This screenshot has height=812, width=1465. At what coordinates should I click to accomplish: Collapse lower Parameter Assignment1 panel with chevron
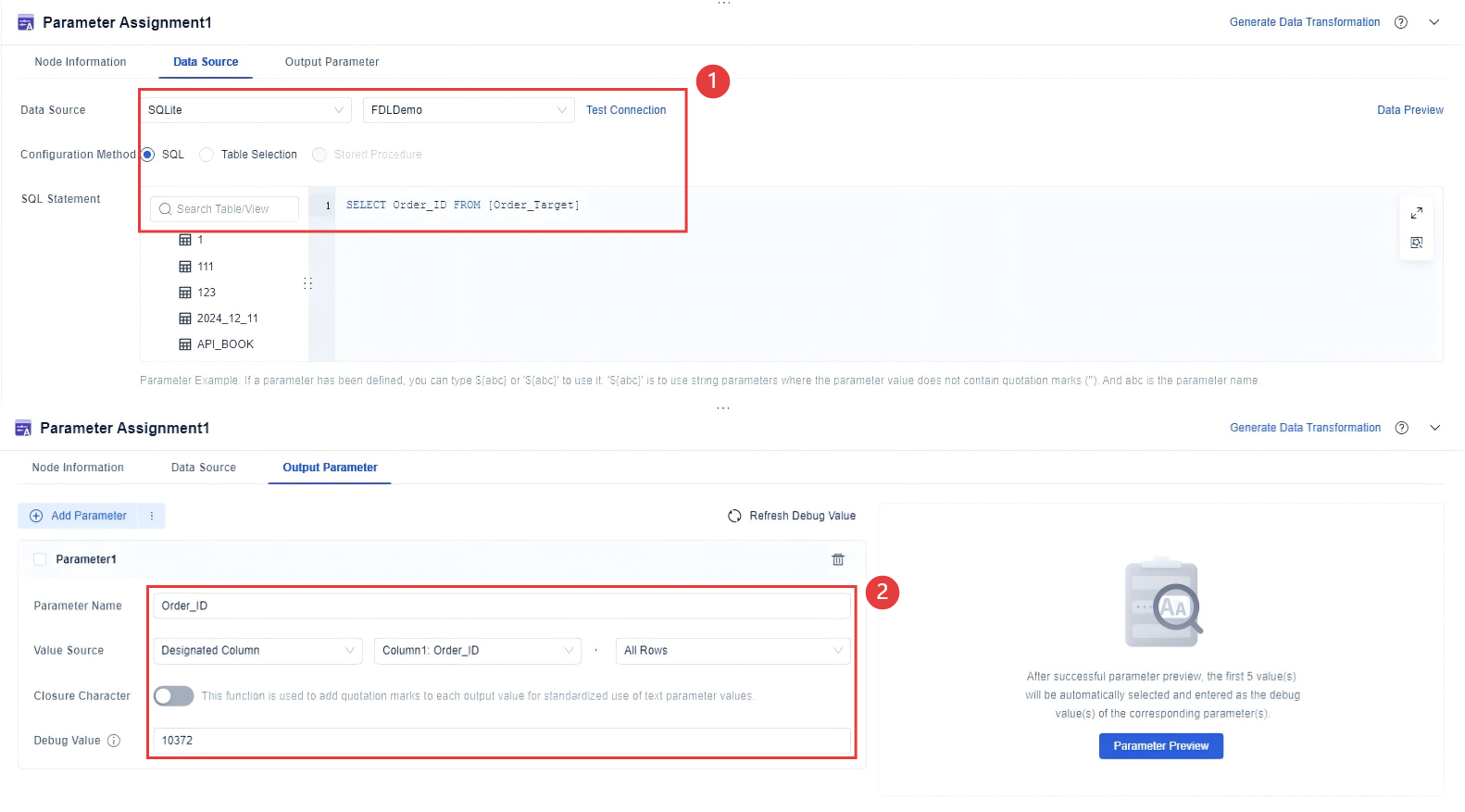[1435, 428]
